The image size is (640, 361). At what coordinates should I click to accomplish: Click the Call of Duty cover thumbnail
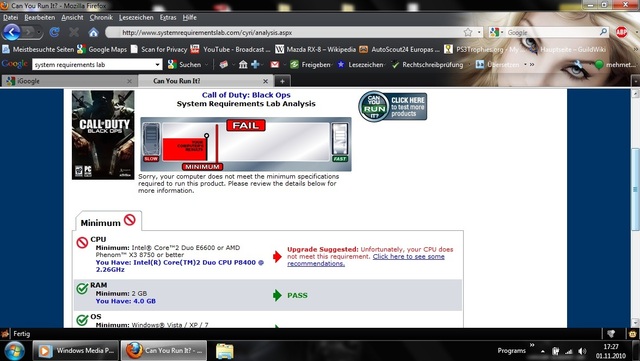click(103, 135)
